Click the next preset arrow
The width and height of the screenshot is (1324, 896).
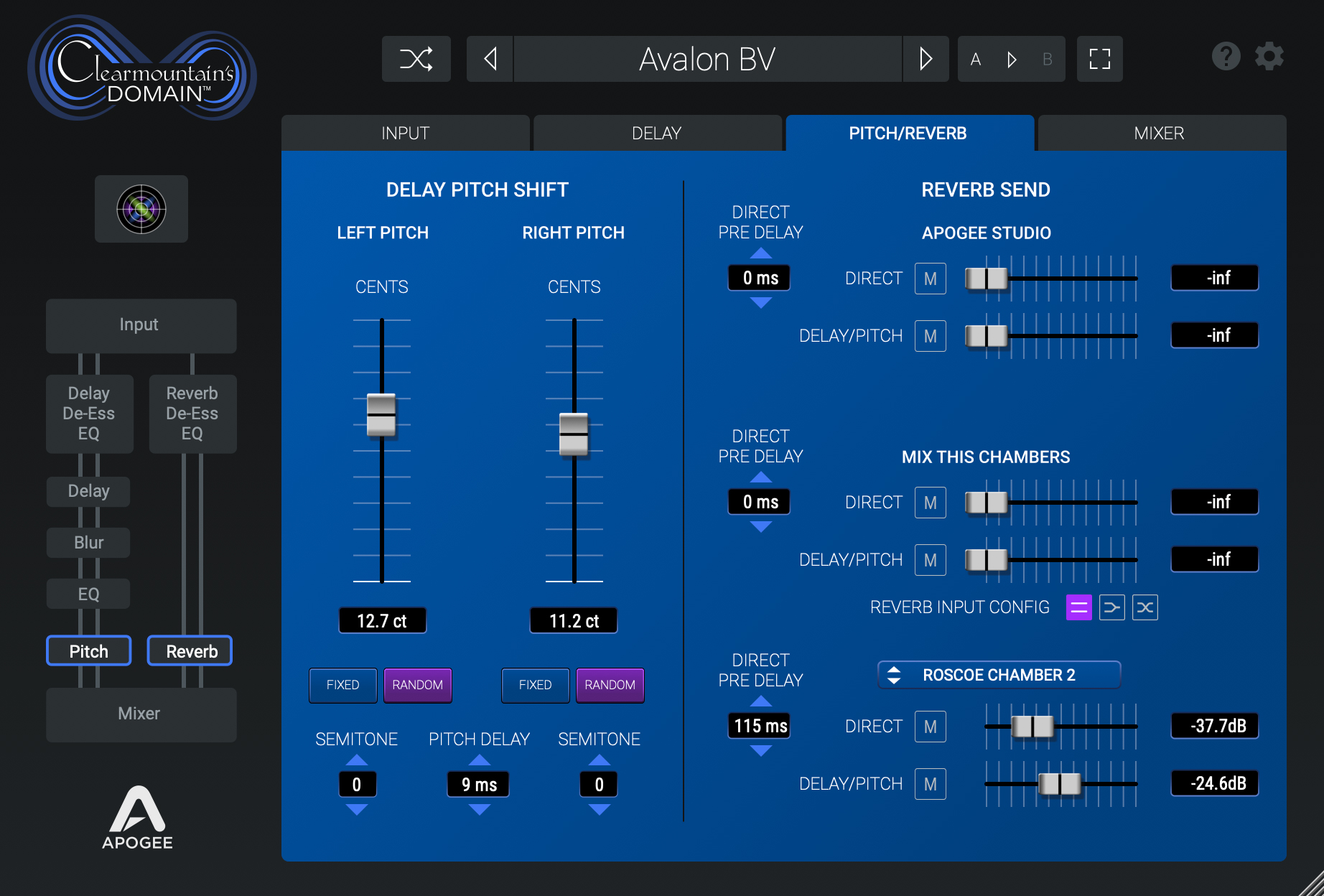[926, 59]
